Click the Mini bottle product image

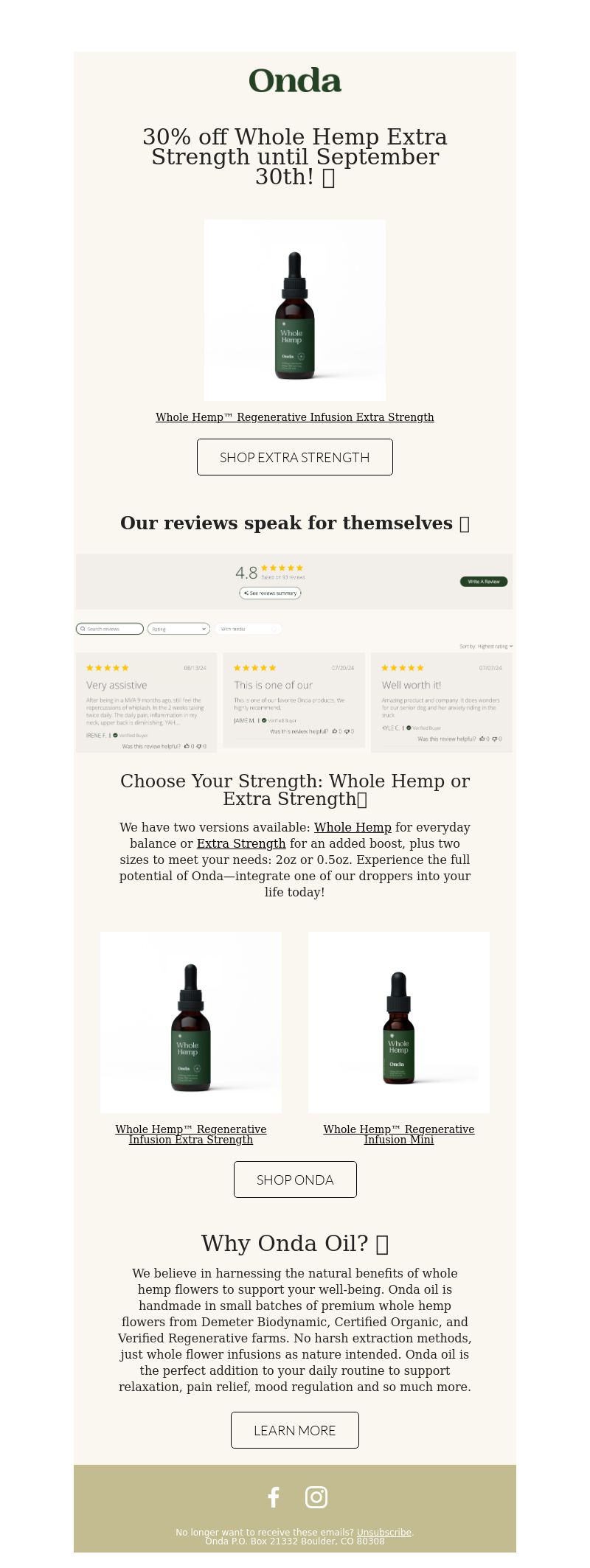click(x=399, y=1022)
